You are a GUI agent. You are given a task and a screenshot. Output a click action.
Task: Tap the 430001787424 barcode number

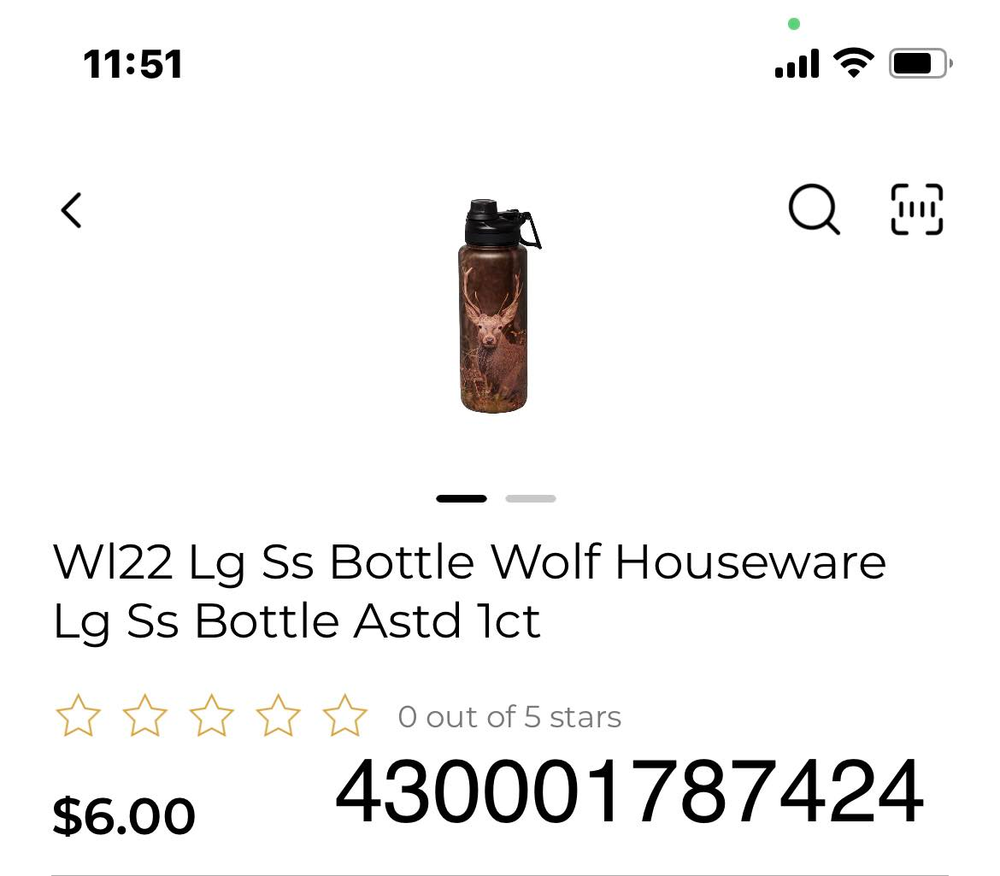coord(629,792)
